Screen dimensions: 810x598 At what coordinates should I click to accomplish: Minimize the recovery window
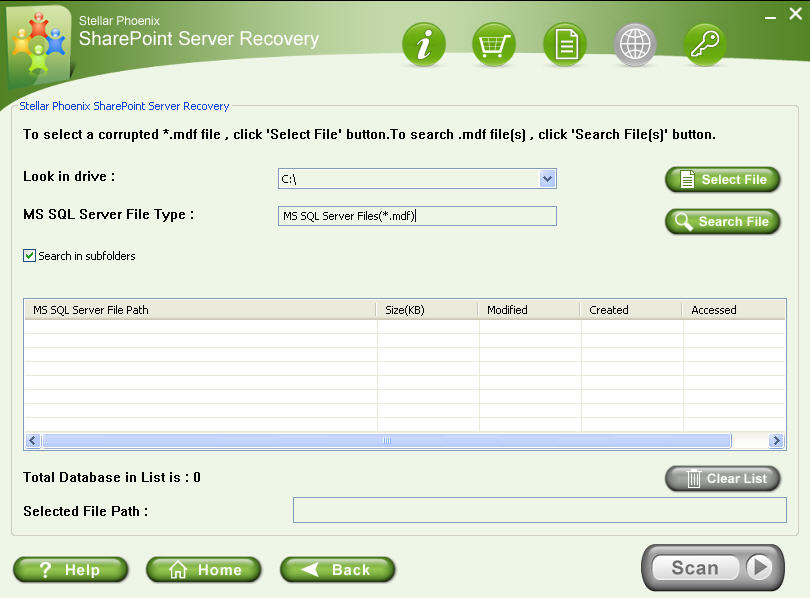tap(770, 17)
